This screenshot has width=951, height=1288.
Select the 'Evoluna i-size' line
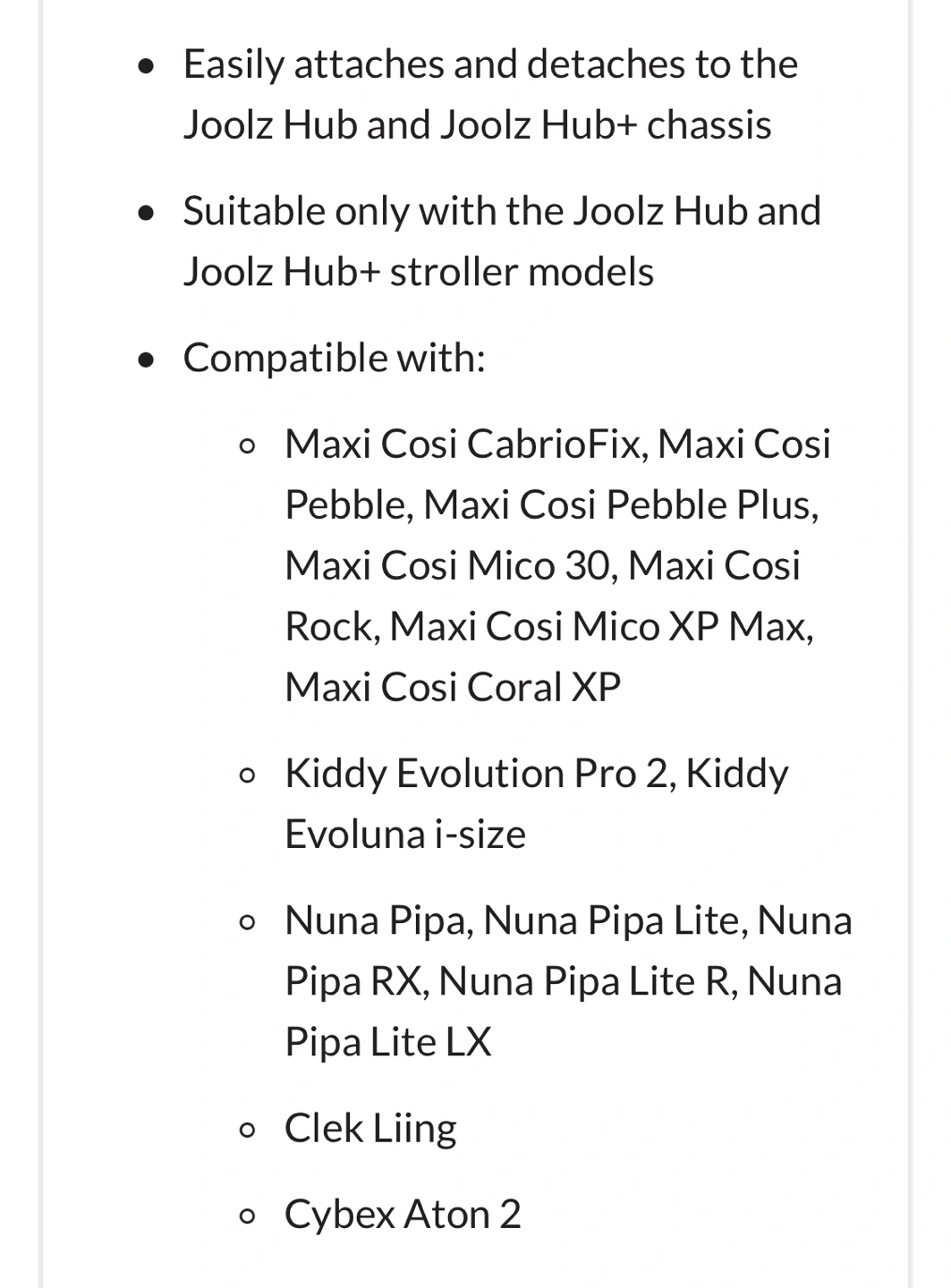pos(405,835)
